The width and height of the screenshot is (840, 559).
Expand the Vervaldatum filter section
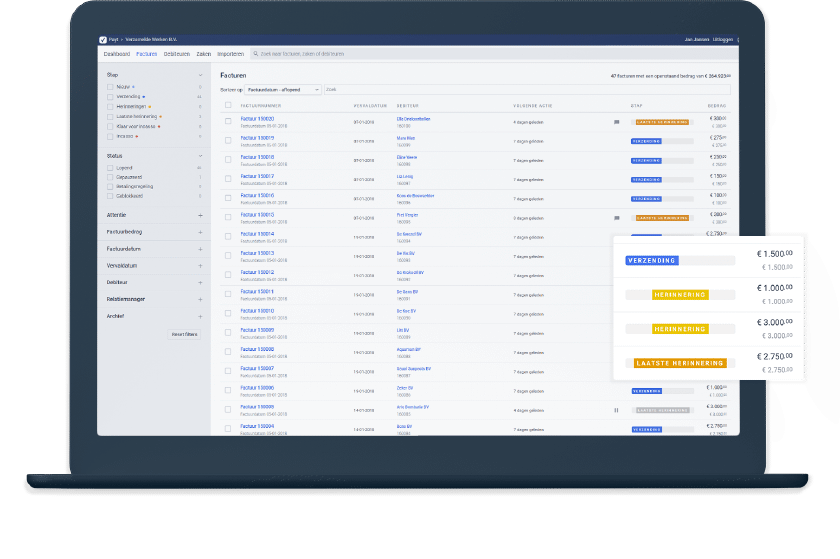click(x=200, y=266)
